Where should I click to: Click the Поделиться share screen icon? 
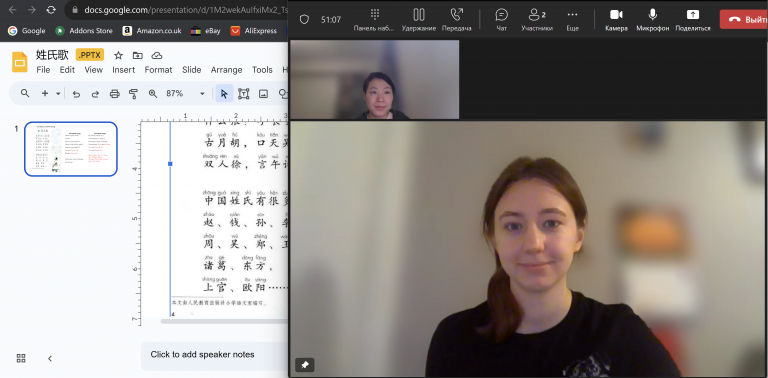[693, 20]
